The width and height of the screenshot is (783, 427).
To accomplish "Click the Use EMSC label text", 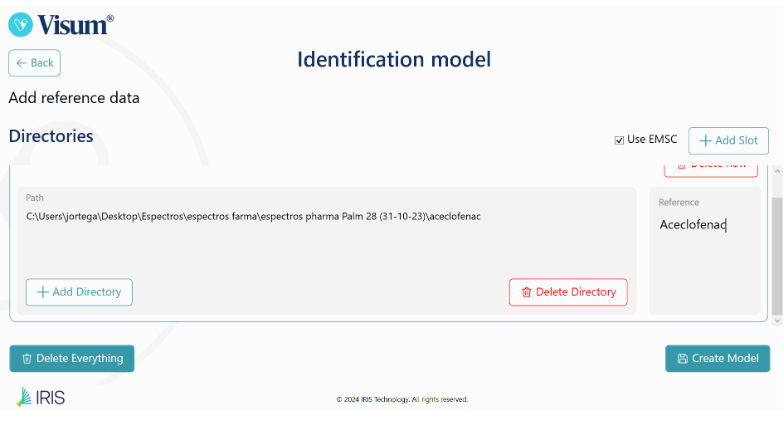I will coord(652,139).
